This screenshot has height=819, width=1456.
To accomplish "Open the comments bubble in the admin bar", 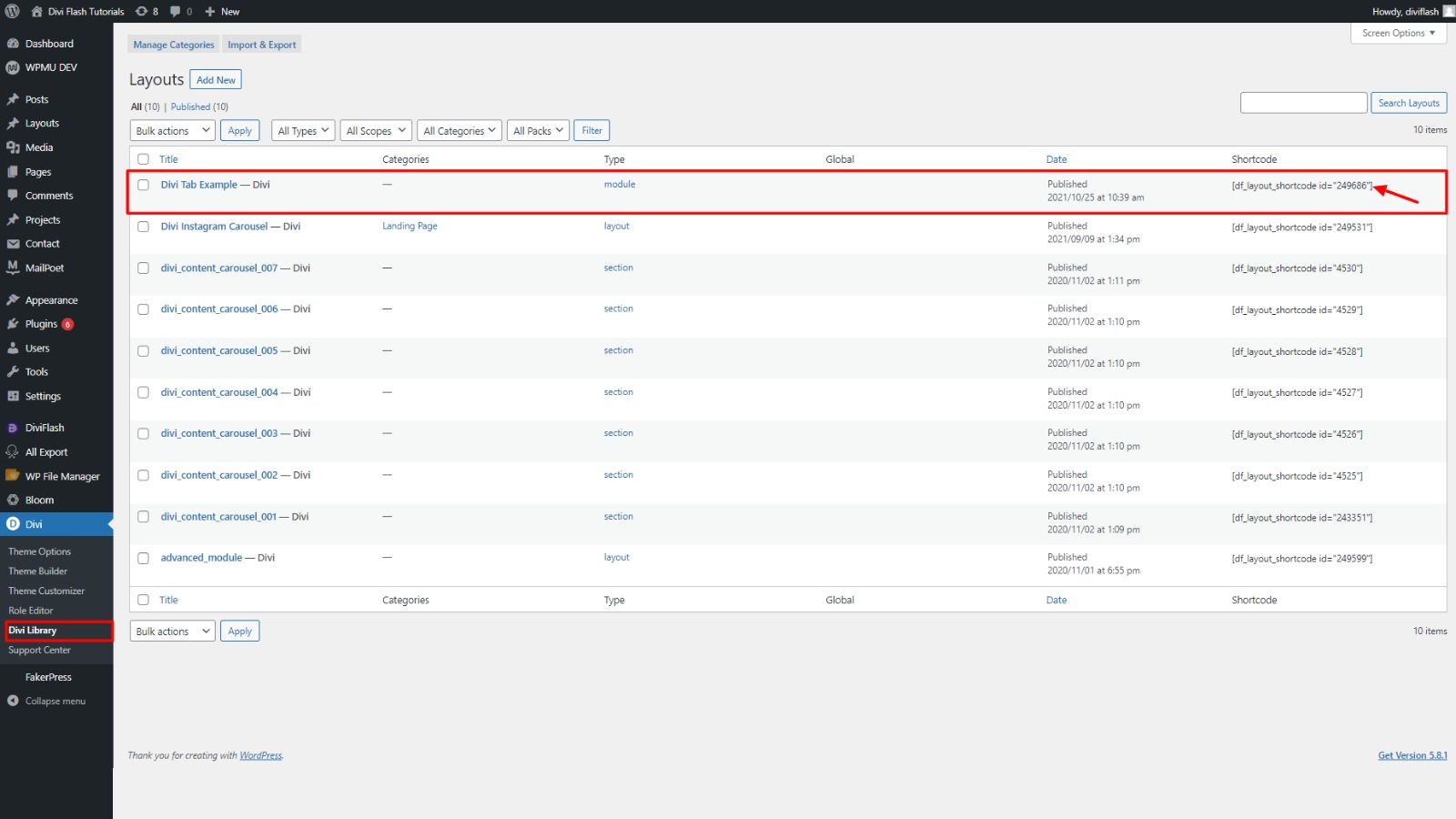I will 176,11.
